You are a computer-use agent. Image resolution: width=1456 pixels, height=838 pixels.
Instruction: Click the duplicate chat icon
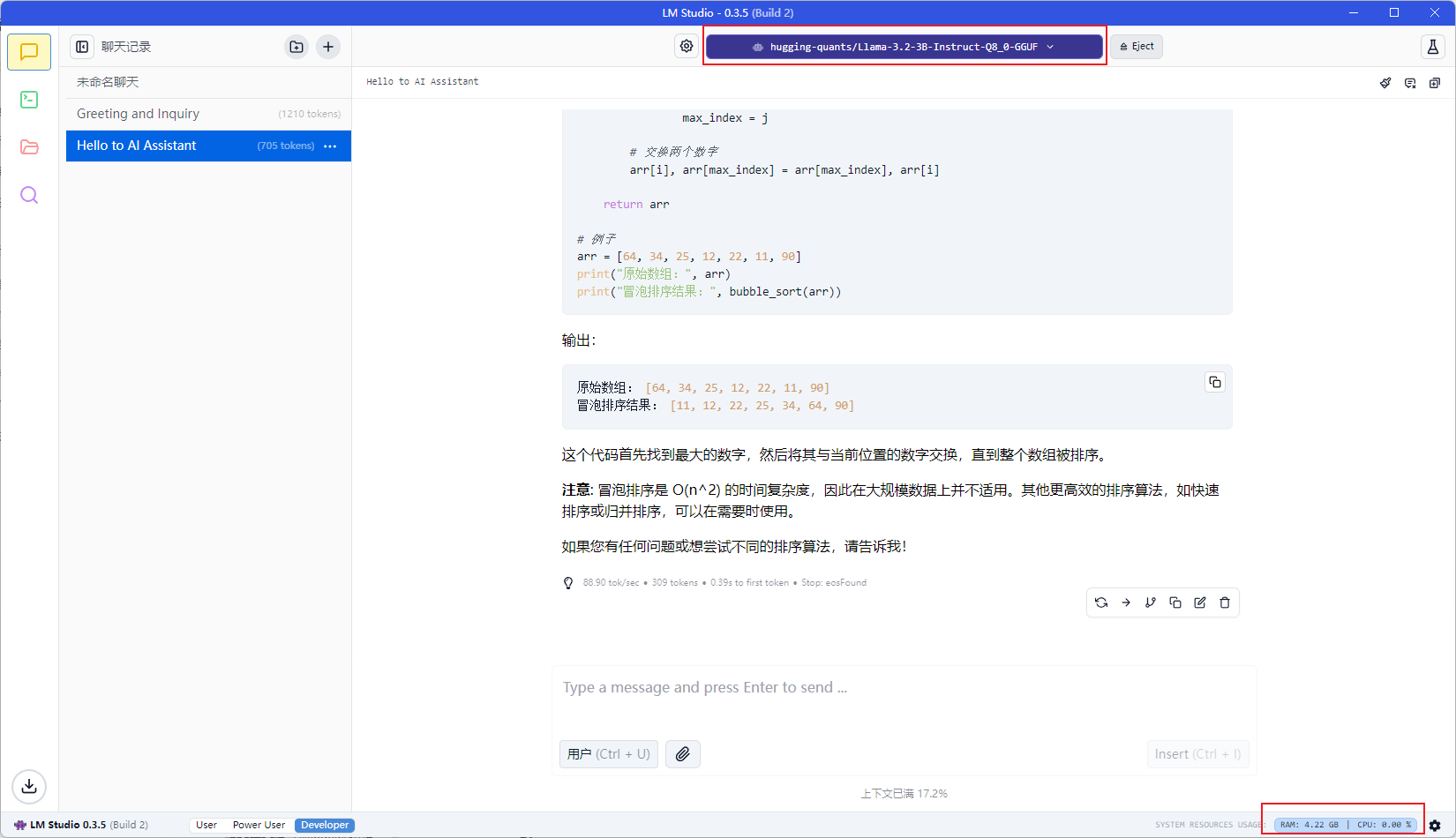(1435, 83)
